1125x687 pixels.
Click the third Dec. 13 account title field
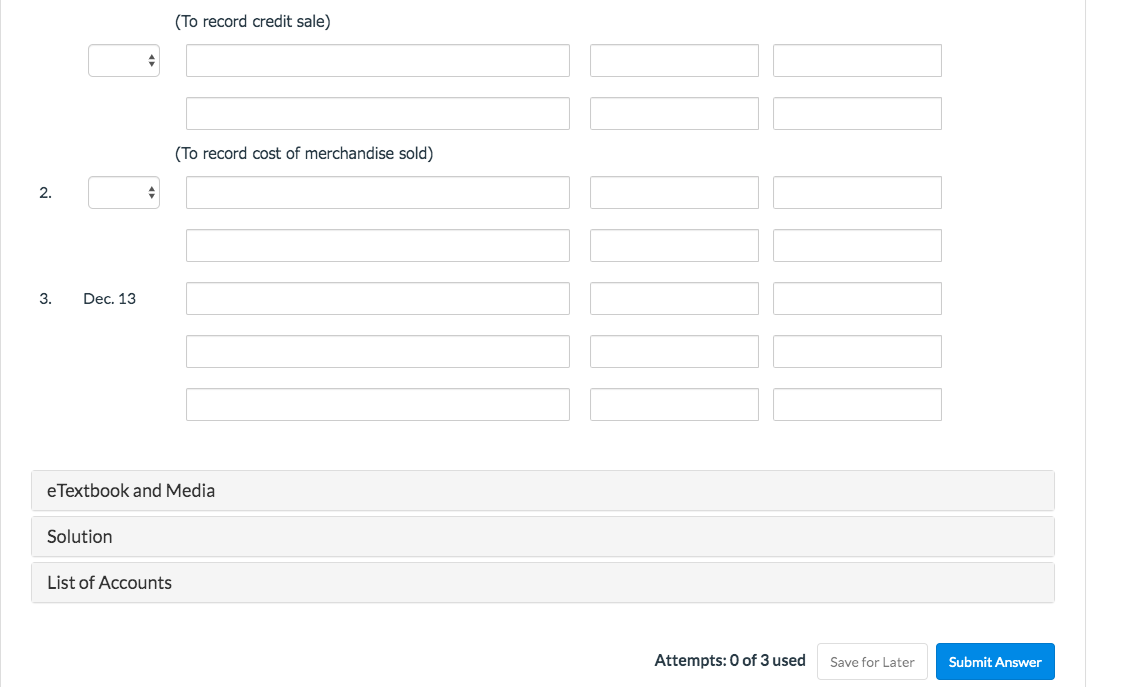377,404
